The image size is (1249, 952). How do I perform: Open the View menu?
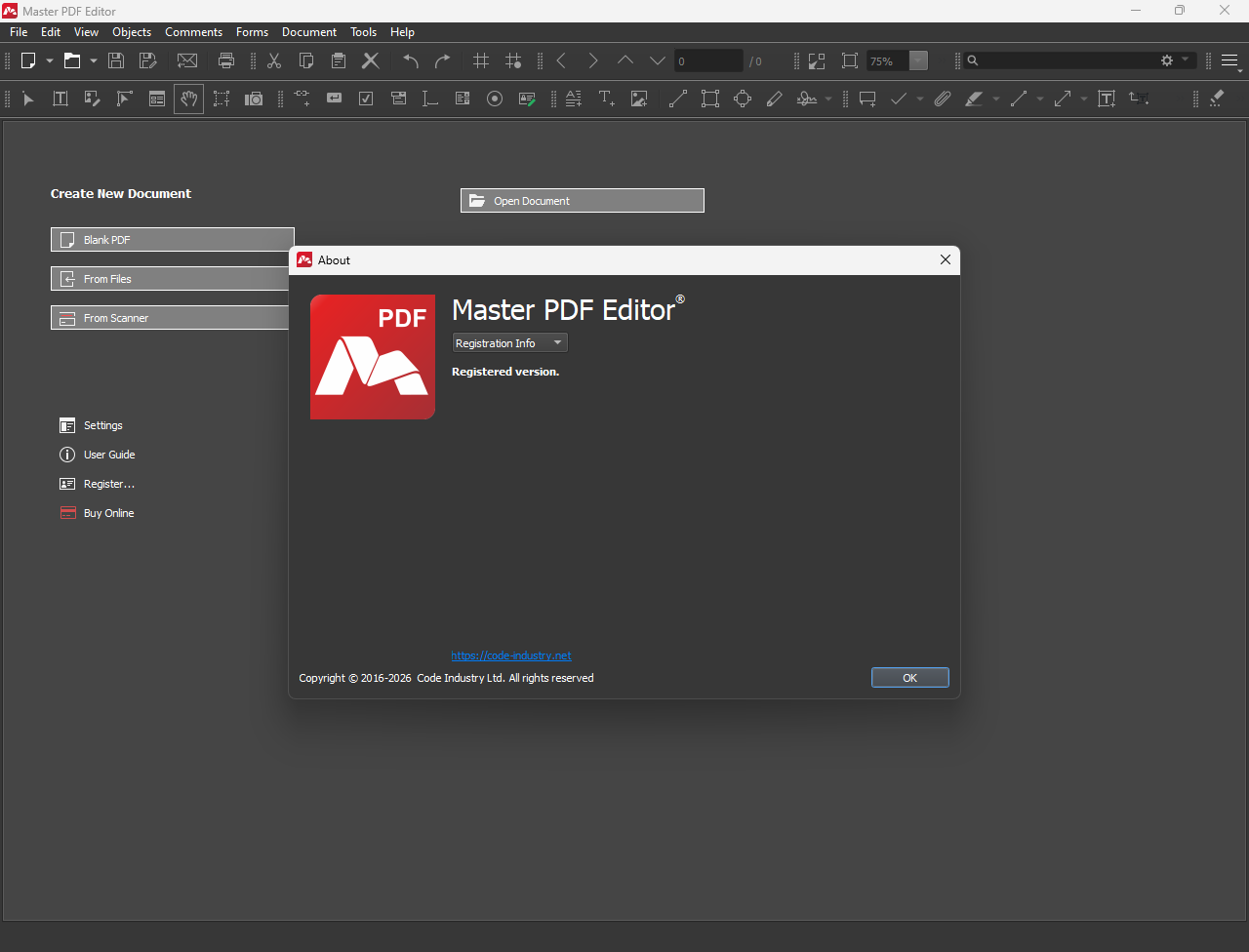coord(86,32)
